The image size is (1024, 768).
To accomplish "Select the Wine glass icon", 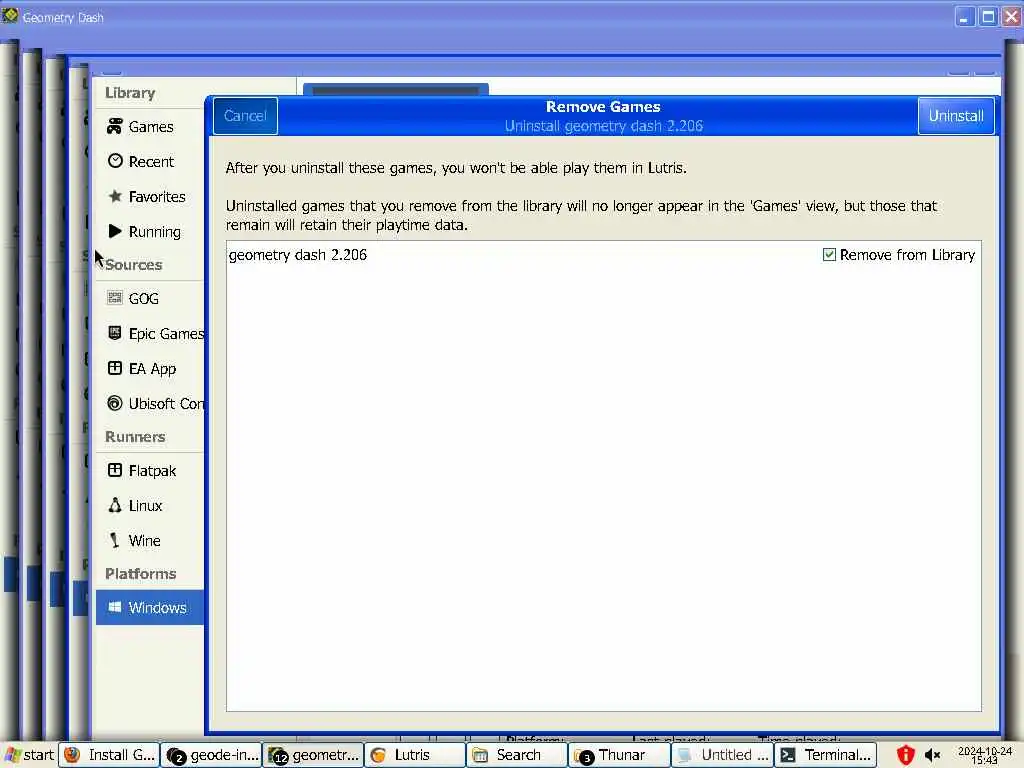I will pos(115,540).
